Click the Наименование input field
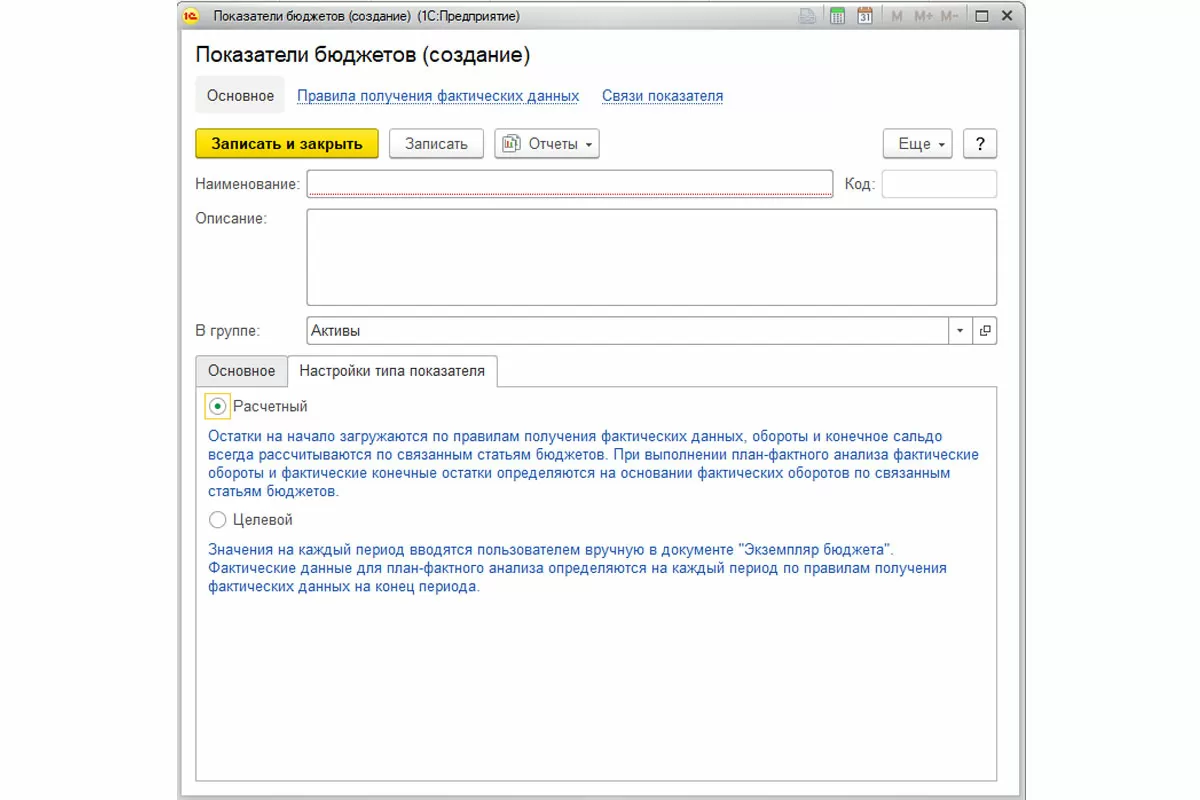The width and height of the screenshot is (1200, 800). tap(570, 184)
